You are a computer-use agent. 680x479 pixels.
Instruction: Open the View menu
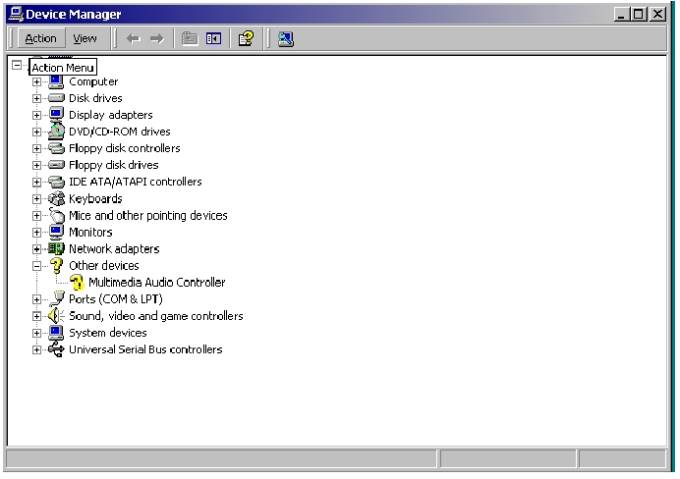tap(85, 39)
